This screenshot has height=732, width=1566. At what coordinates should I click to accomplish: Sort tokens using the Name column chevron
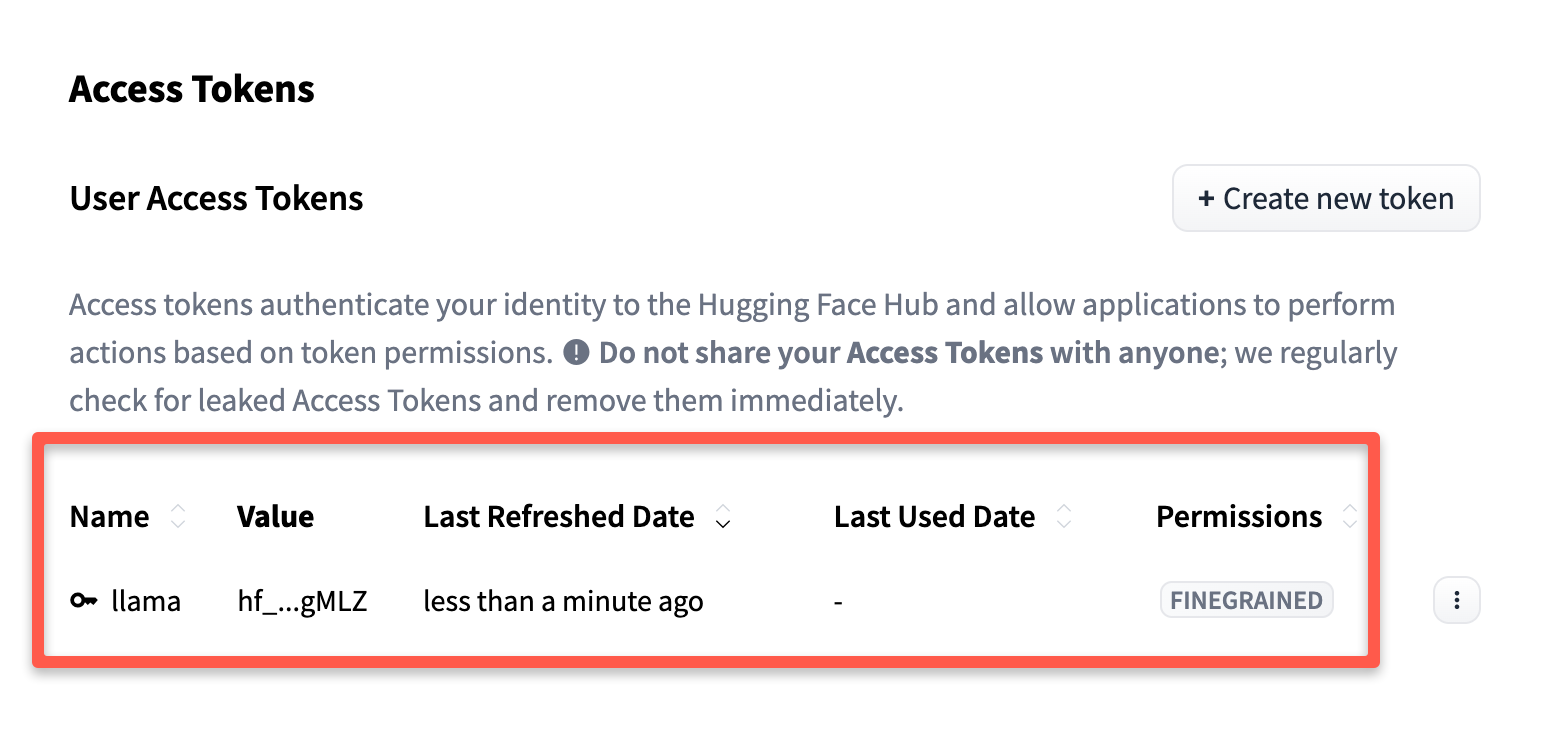pos(178,516)
